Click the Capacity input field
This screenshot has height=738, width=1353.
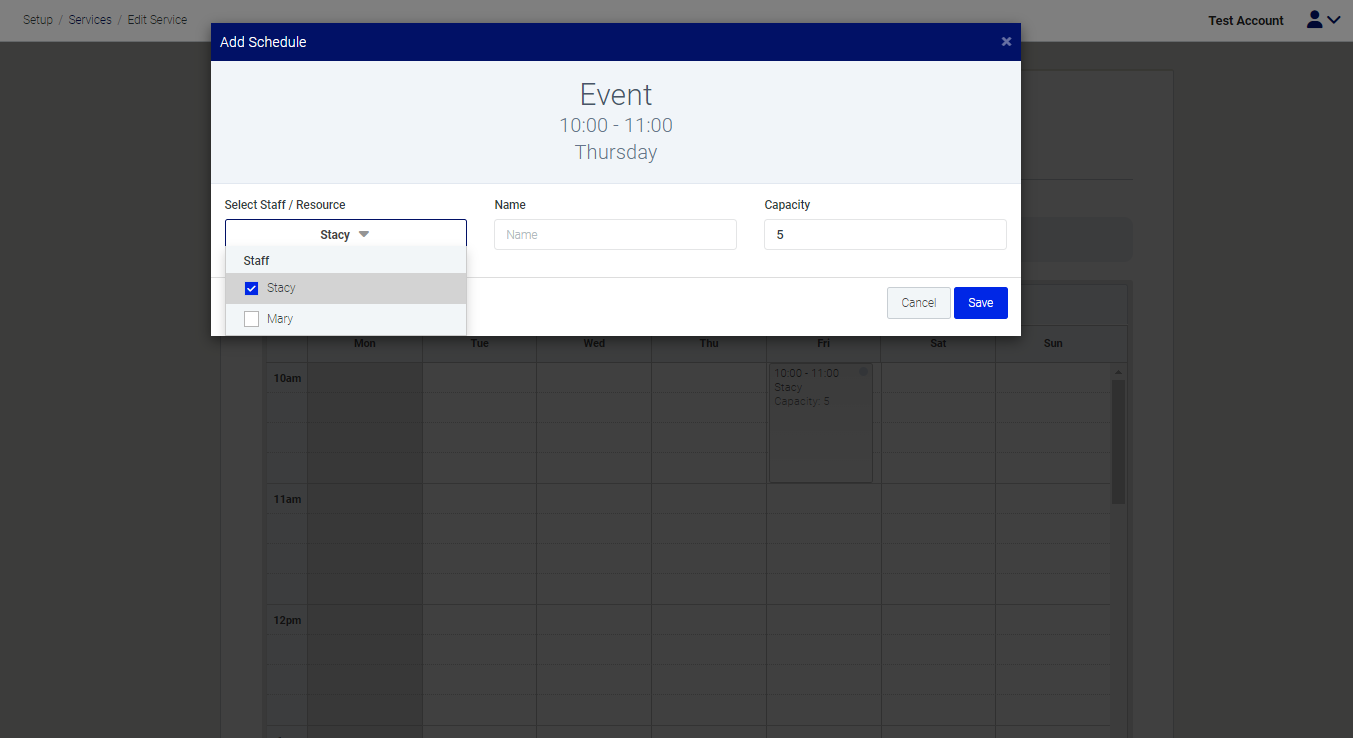click(885, 235)
